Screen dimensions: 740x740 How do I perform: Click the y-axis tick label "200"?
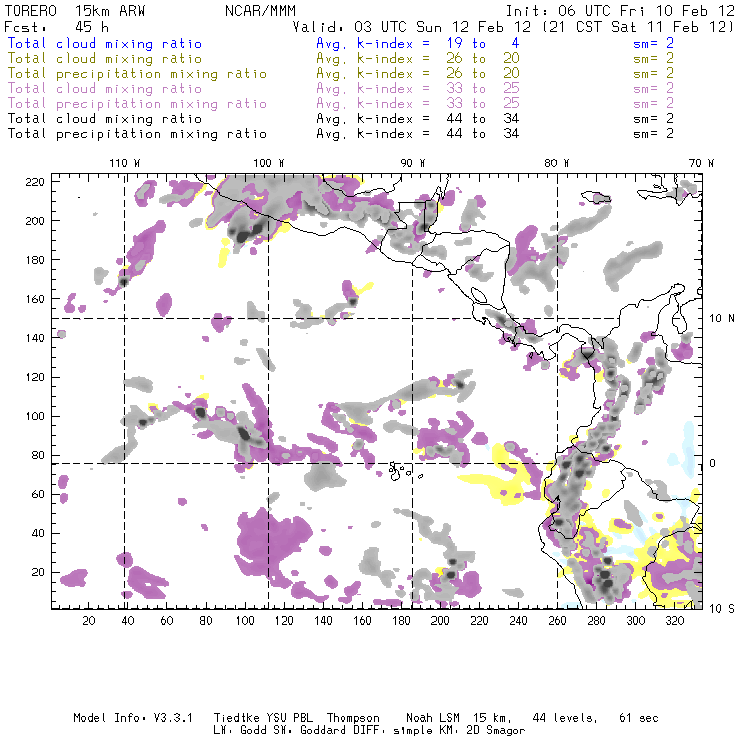click(35, 221)
